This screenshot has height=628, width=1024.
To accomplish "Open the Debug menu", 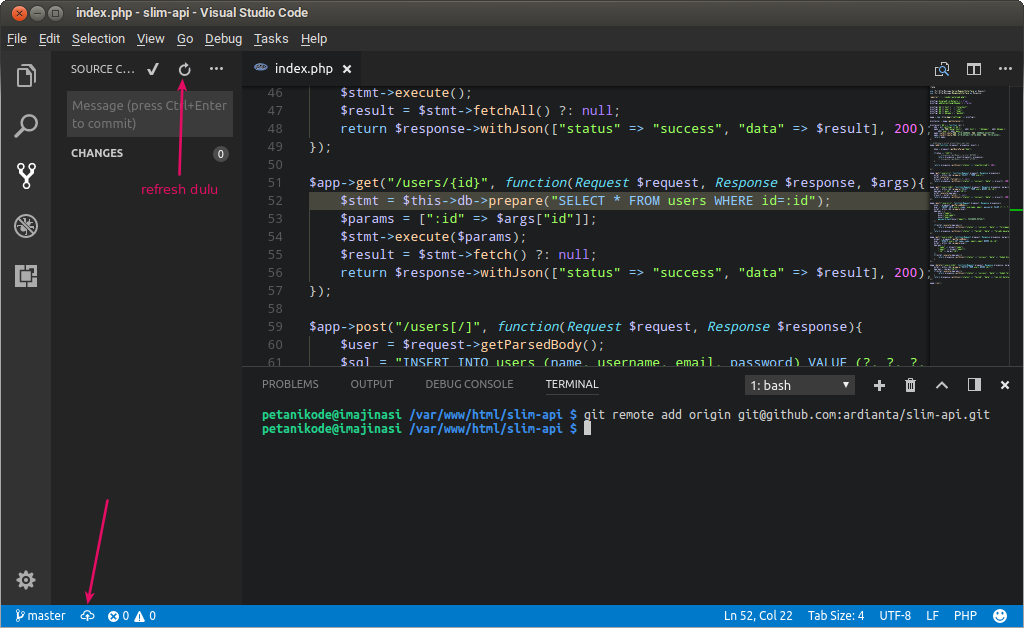I will pyautogui.click(x=222, y=38).
